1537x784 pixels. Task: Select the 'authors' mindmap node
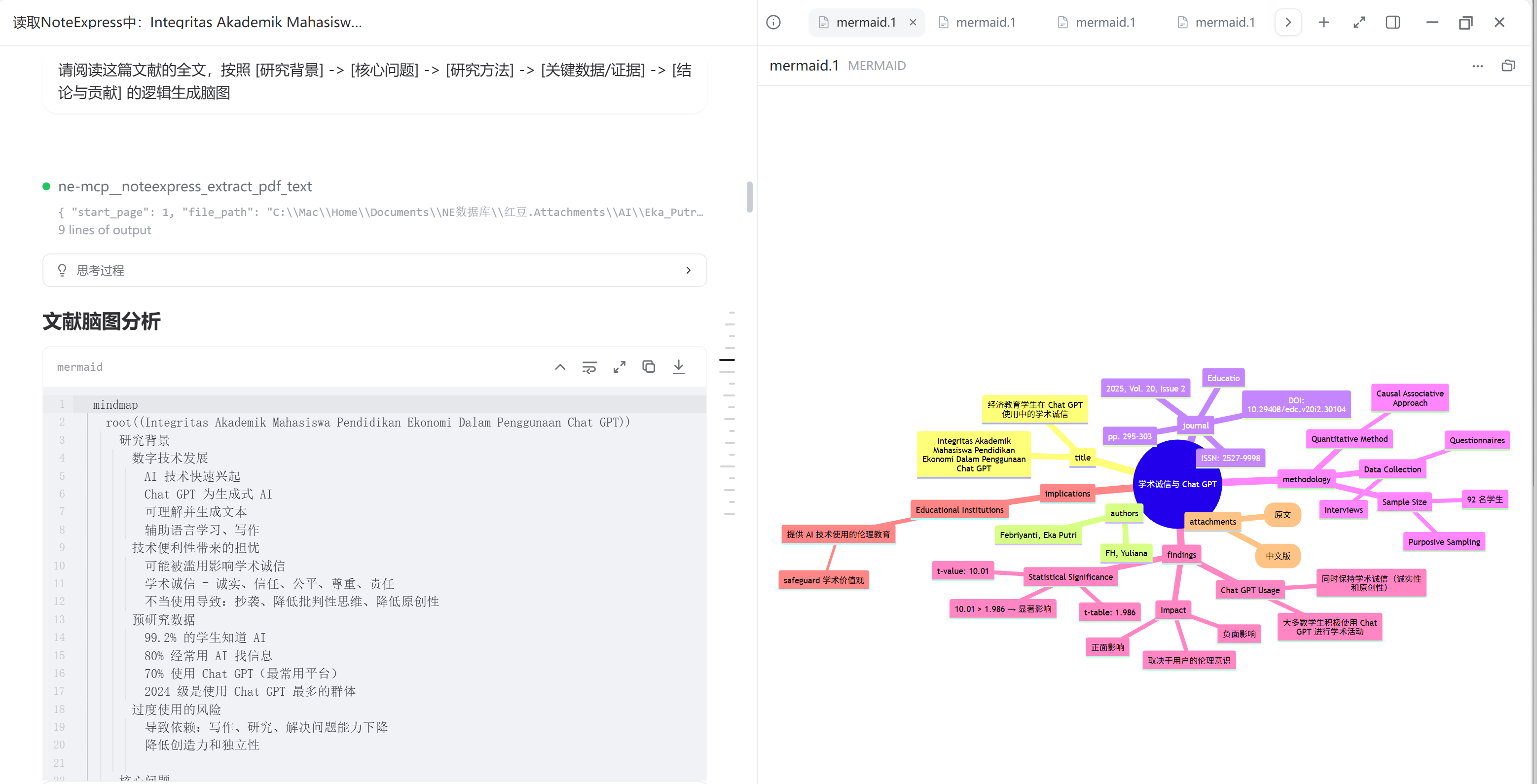1124,513
